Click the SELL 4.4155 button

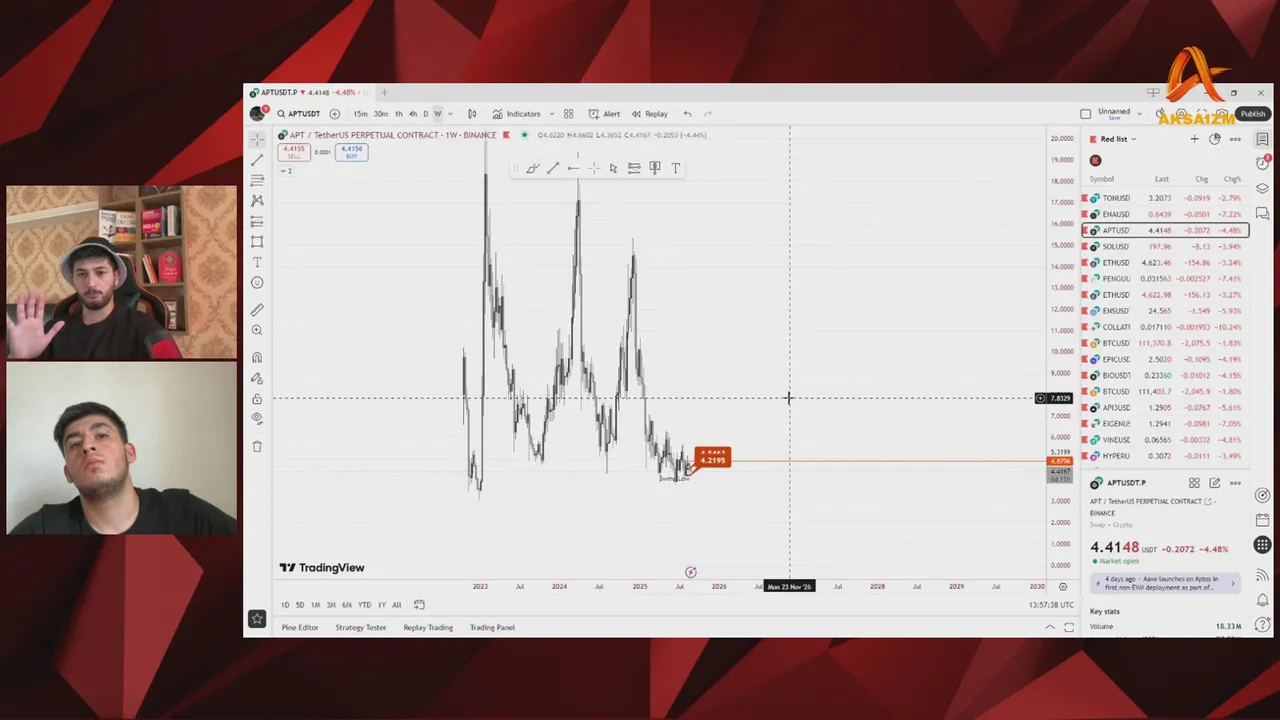click(294, 152)
